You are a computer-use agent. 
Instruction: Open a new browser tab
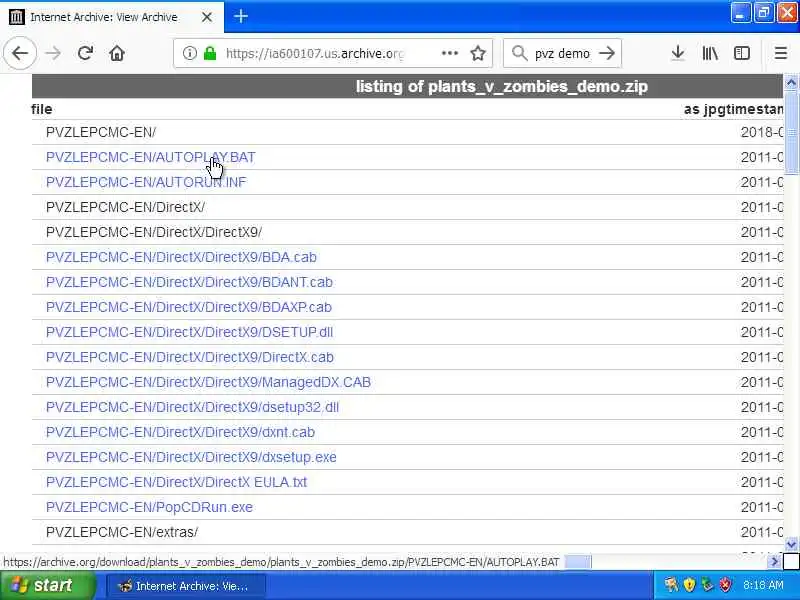coord(240,16)
